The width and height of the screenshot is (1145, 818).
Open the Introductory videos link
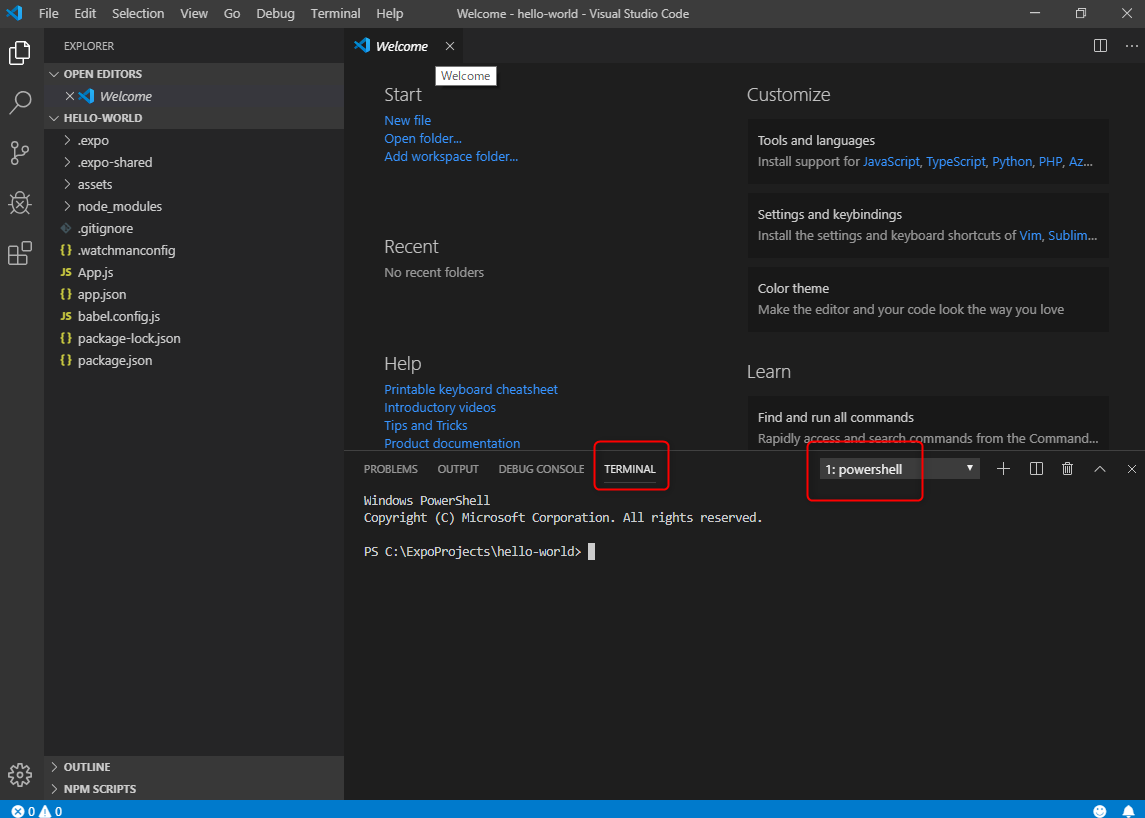point(440,408)
